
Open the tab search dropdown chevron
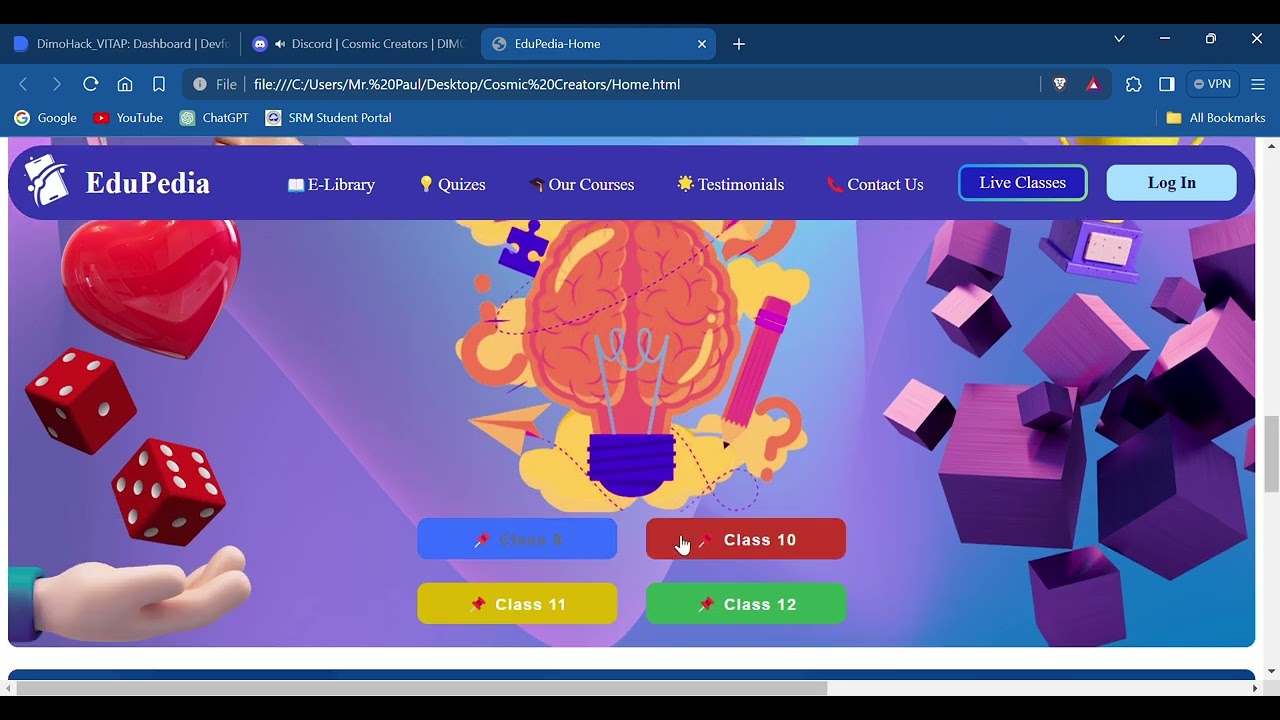pyautogui.click(x=1119, y=39)
